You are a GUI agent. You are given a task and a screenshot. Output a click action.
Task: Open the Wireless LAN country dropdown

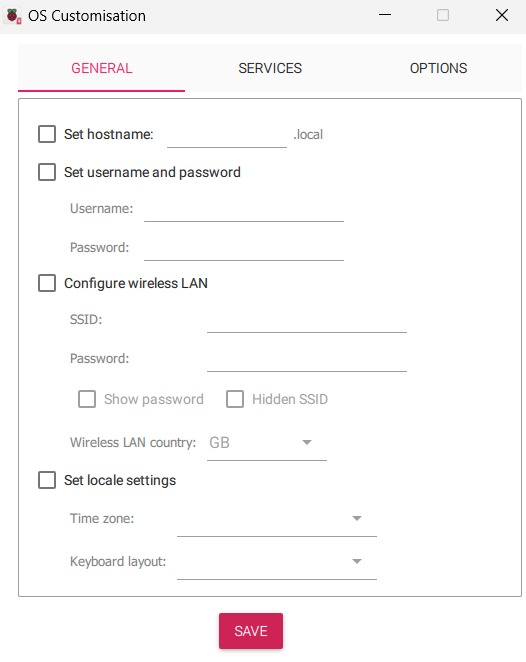click(267, 443)
